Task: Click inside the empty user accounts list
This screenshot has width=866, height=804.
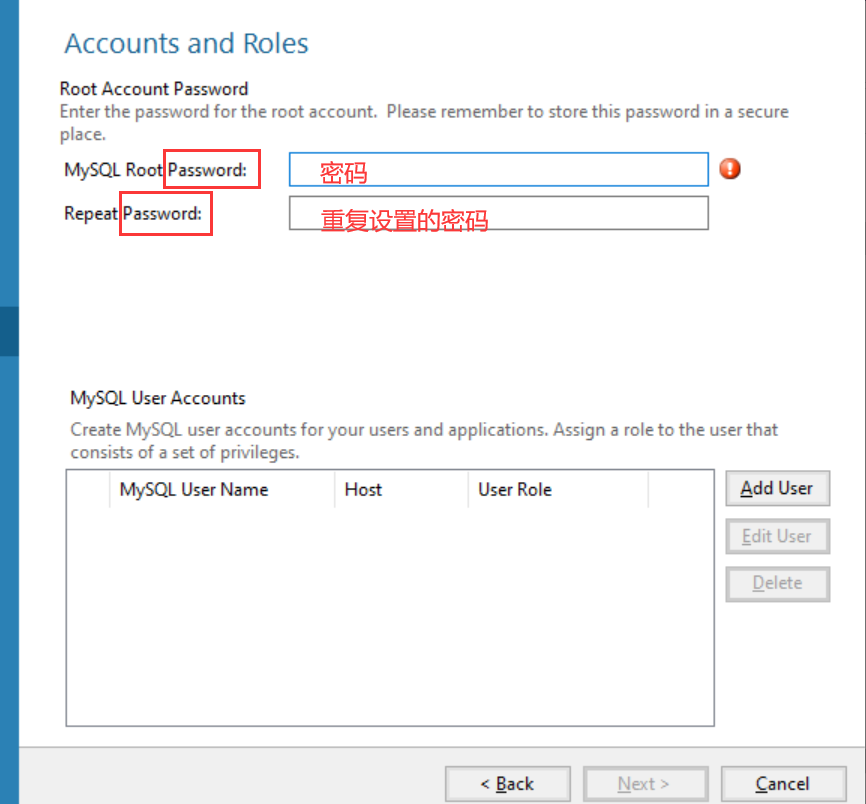Action: click(390, 616)
